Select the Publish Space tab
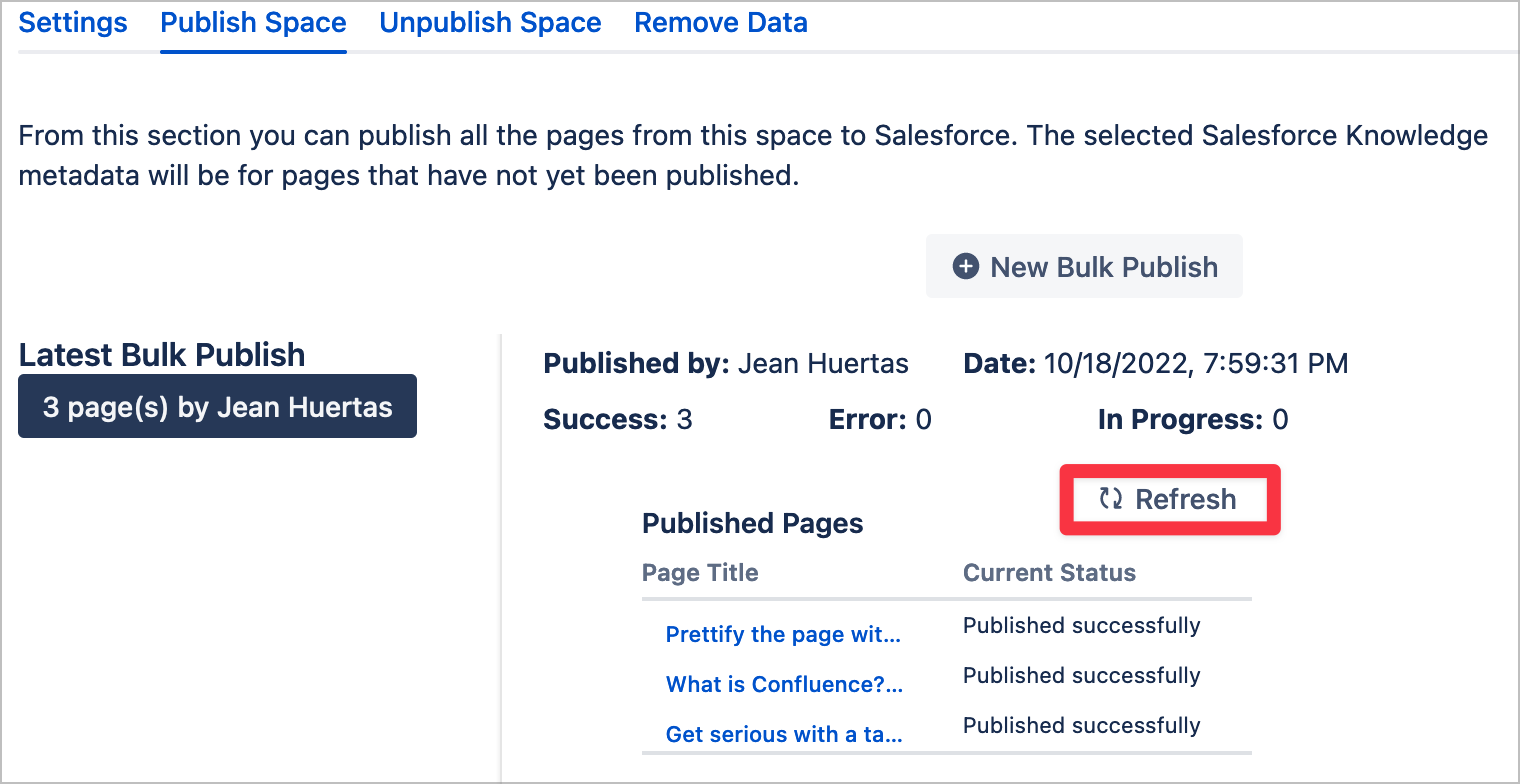 (x=253, y=23)
